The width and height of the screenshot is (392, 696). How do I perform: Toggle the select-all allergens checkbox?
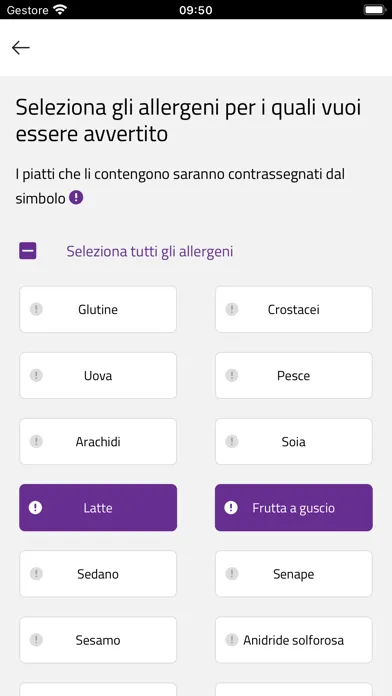click(x=28, y=251)
